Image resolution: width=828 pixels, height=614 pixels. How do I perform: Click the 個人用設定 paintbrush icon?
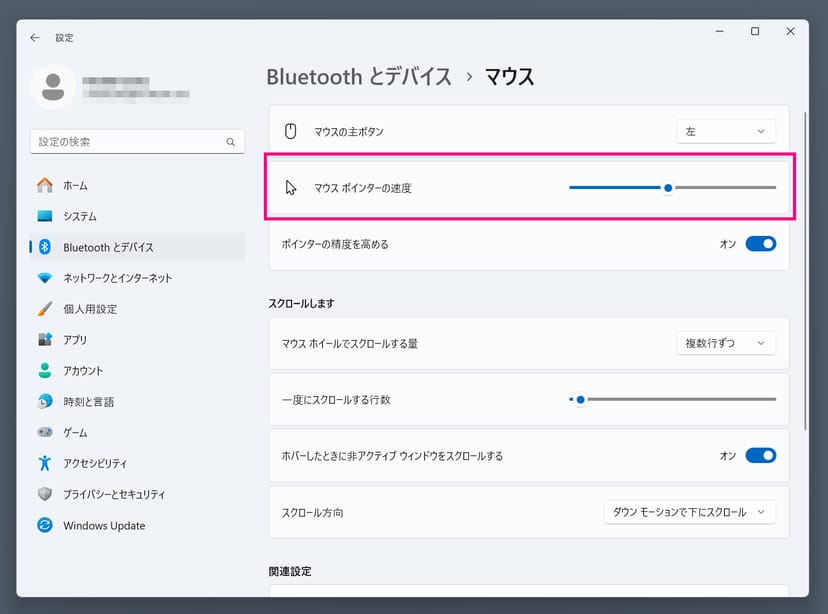(x=45, y=309)
